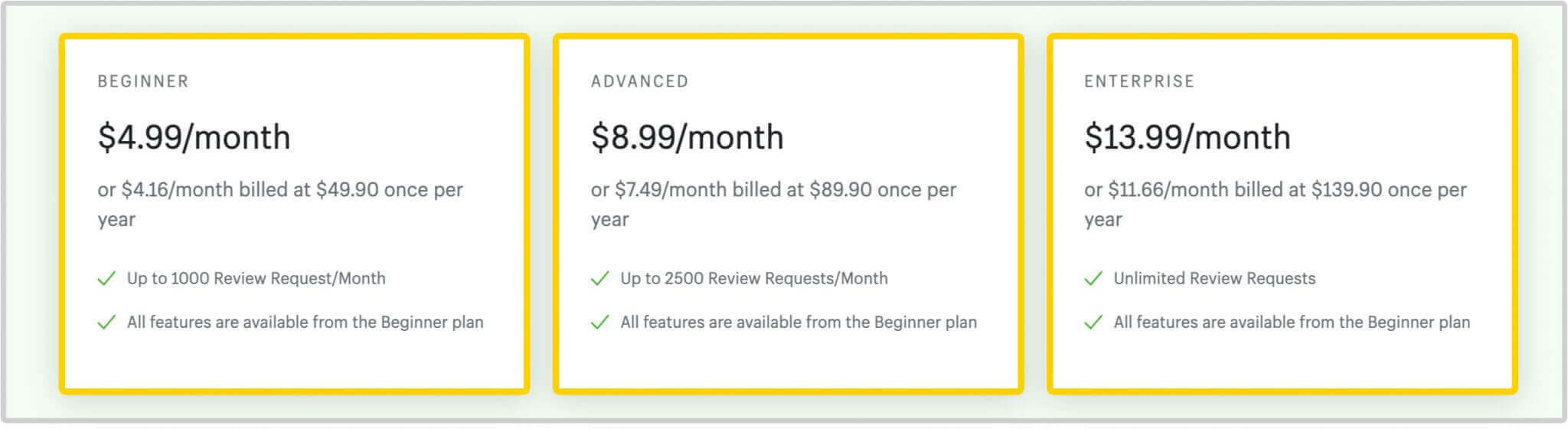Select the BEGINNER plan heading
Screen dimensions: 1568x429
pos(143,81)
